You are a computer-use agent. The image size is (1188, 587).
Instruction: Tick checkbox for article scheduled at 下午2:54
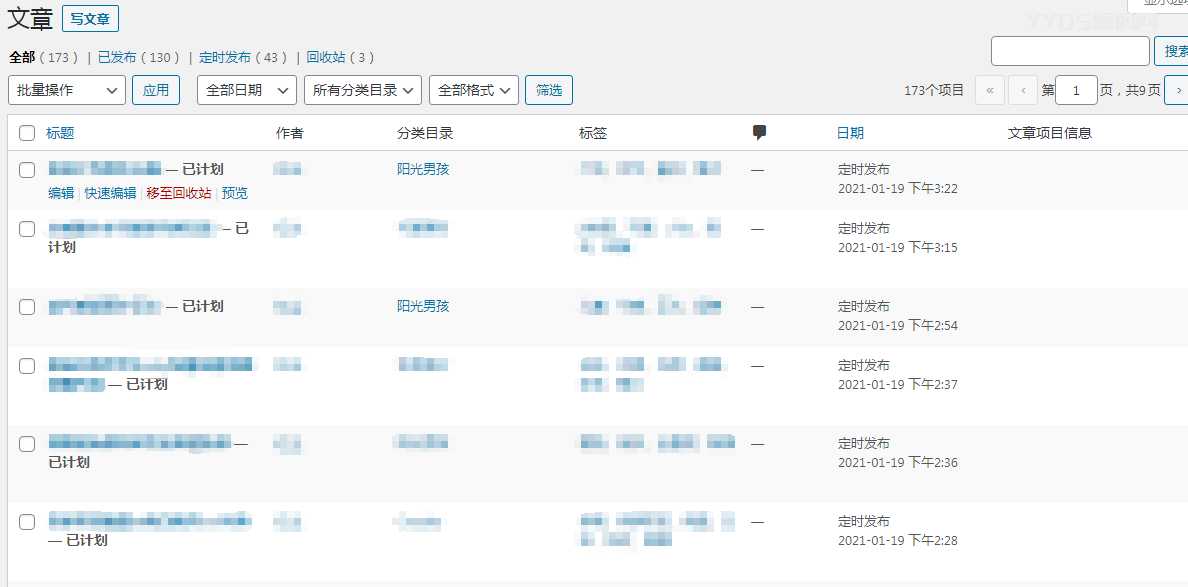27,307
